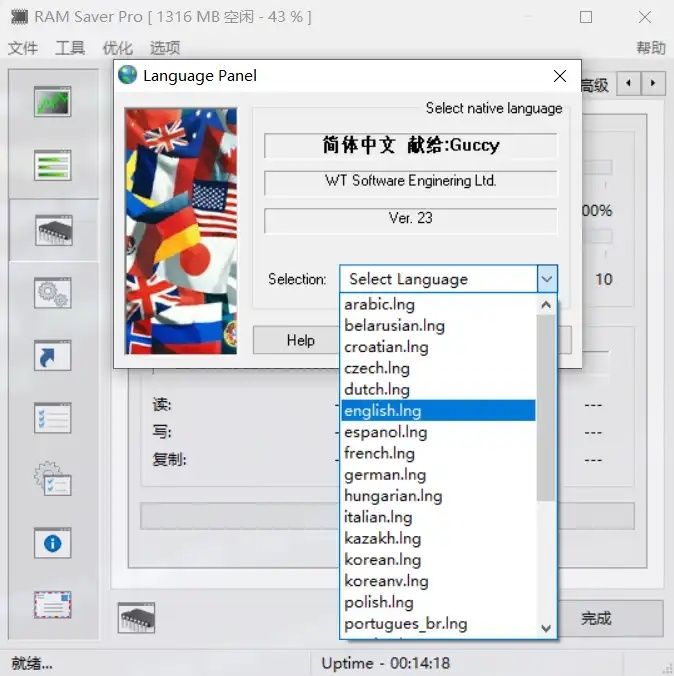Open the 选项 menu
This screenshot has height=676, width=674.
pyautogui.click(x=165, y=48)
